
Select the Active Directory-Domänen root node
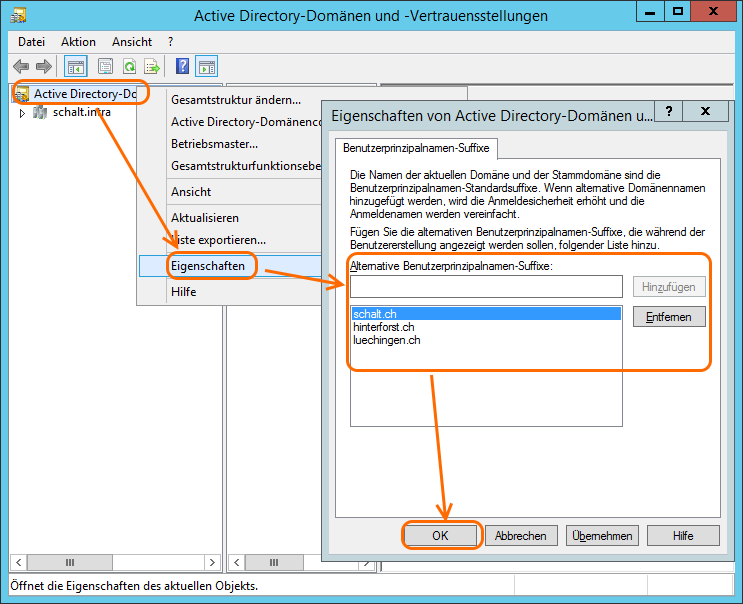point(84,93)
